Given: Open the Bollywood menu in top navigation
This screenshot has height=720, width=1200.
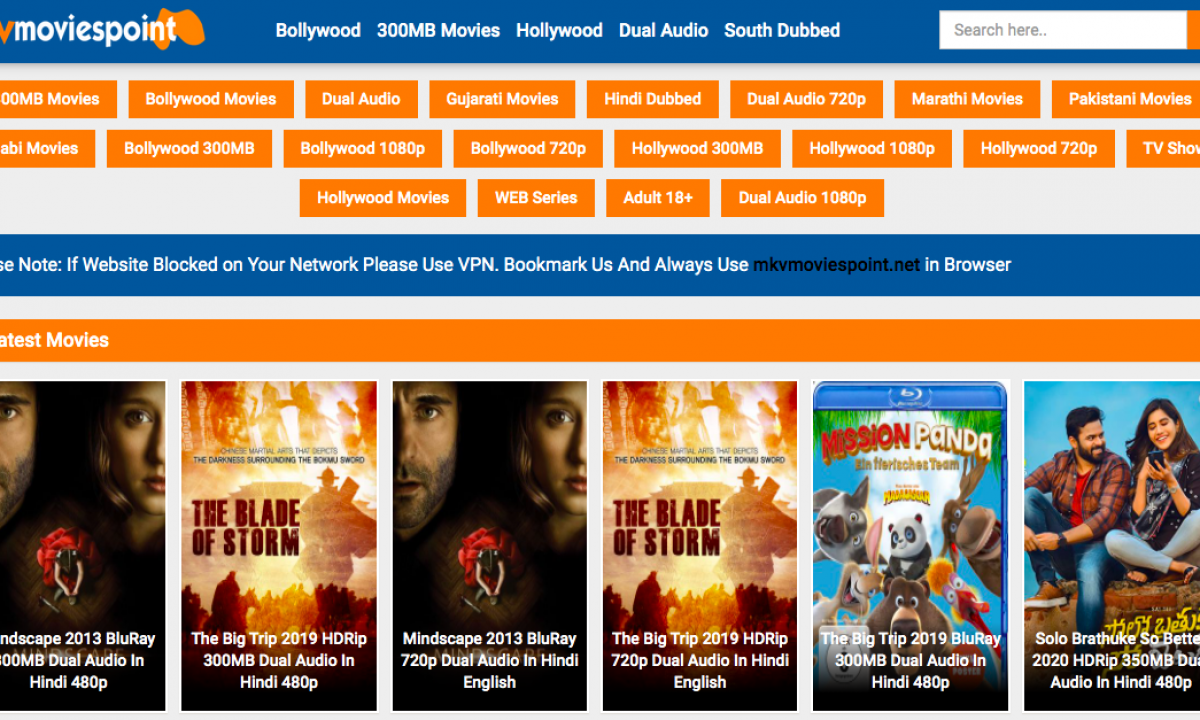Looking at the screenshot, I should tap(318, 30).
